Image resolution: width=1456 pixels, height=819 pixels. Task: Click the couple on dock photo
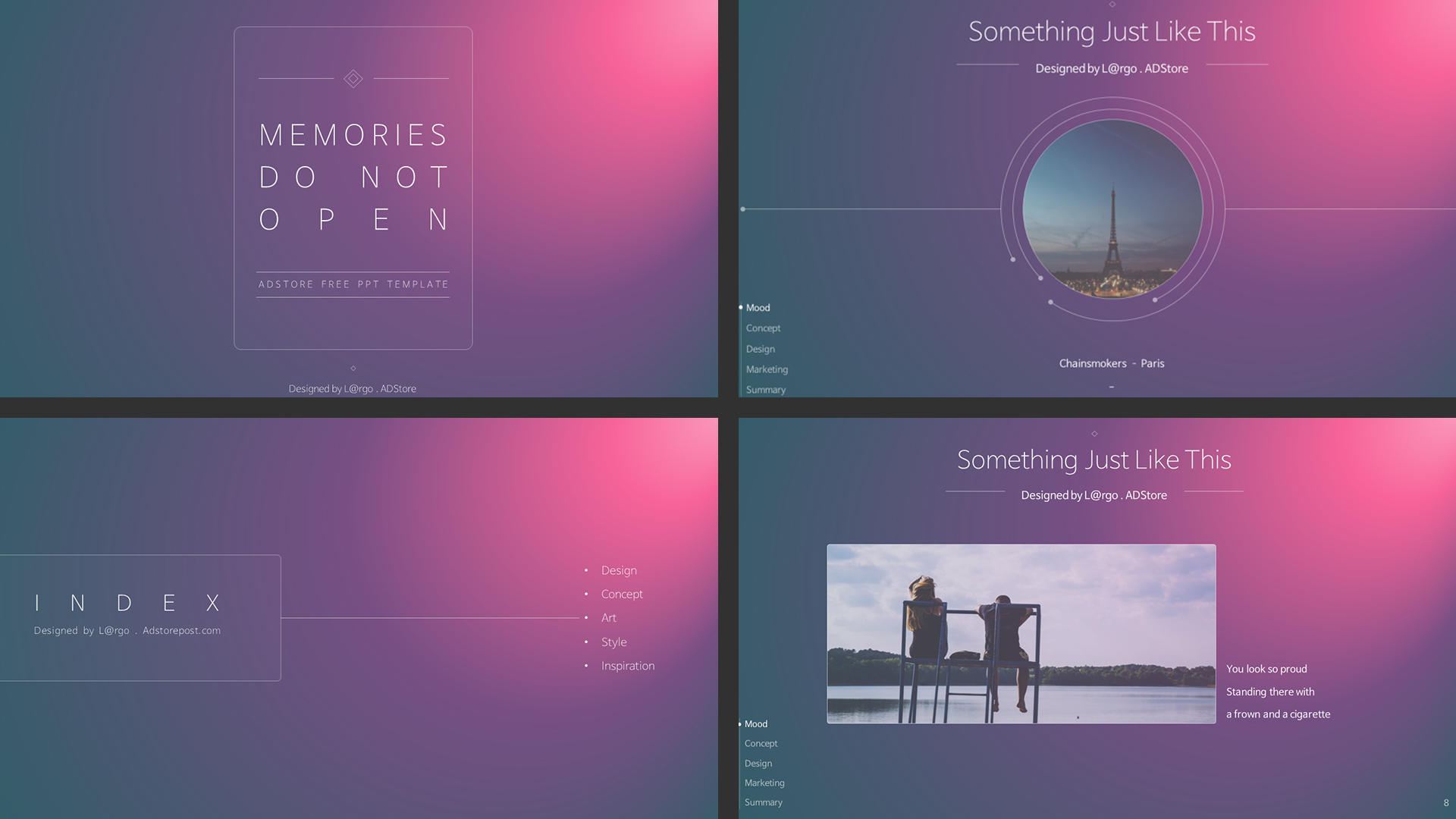(x=1021, y=633)
